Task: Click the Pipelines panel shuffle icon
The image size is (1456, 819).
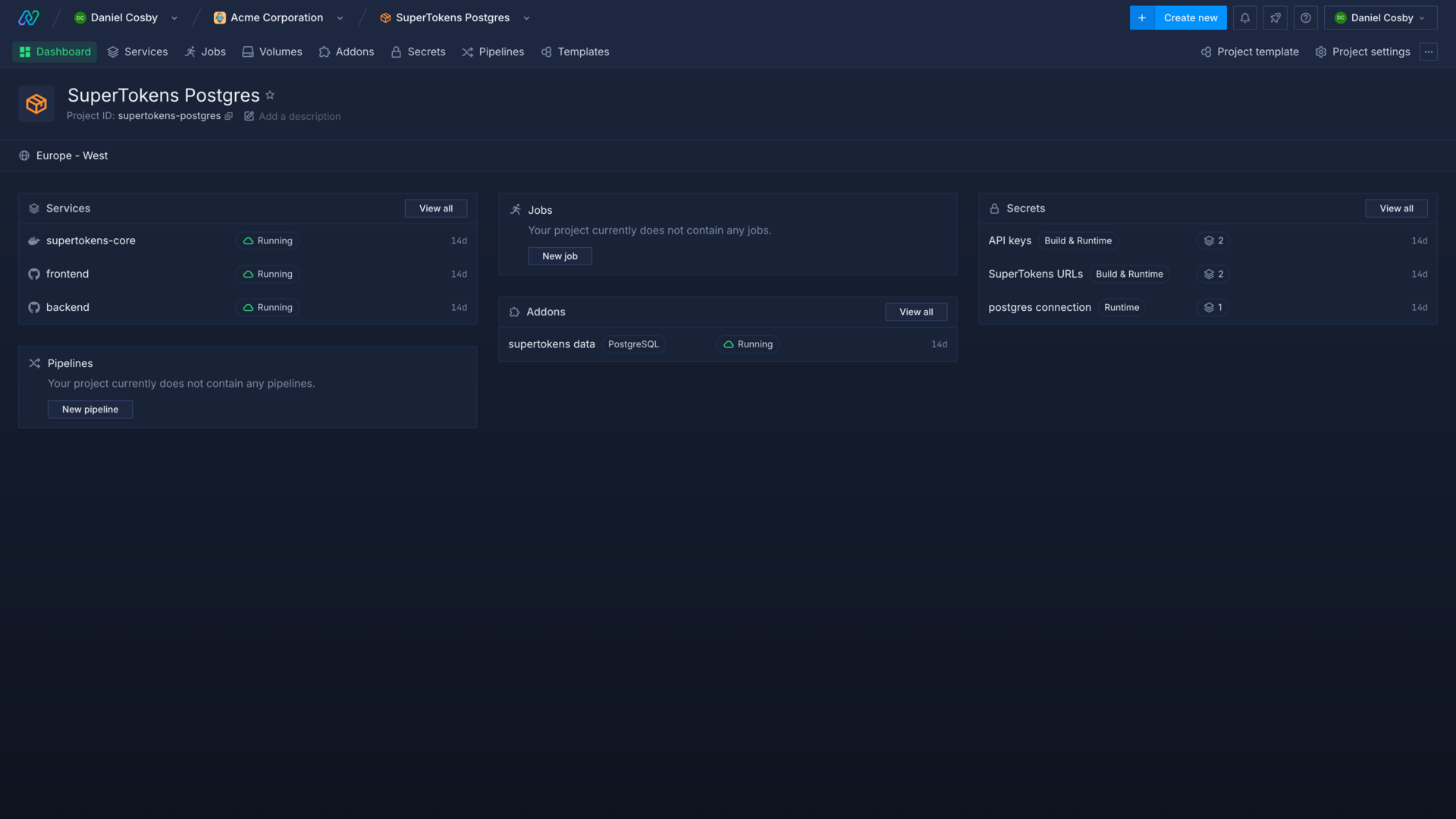Action: click(35, 363)
